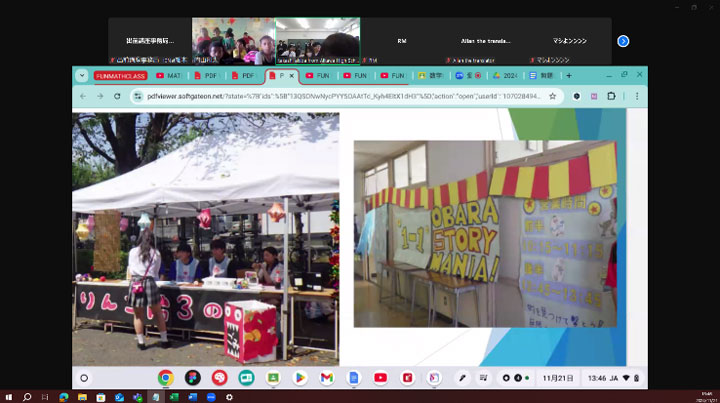Viewport: 720px width, 403px height.
Task: Click the pdfviewer.softgateon.net address bar
Action: pos(343,96)
